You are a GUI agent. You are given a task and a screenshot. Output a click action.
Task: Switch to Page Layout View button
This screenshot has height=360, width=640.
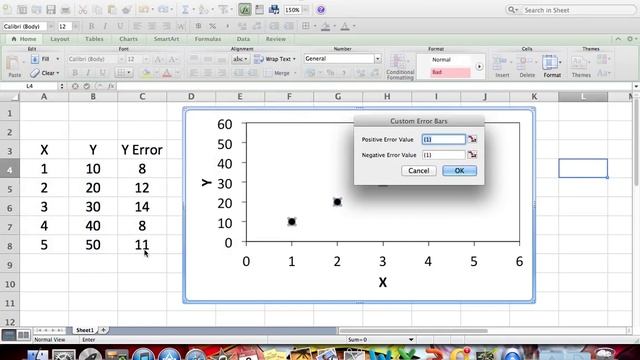coord(23,335)
